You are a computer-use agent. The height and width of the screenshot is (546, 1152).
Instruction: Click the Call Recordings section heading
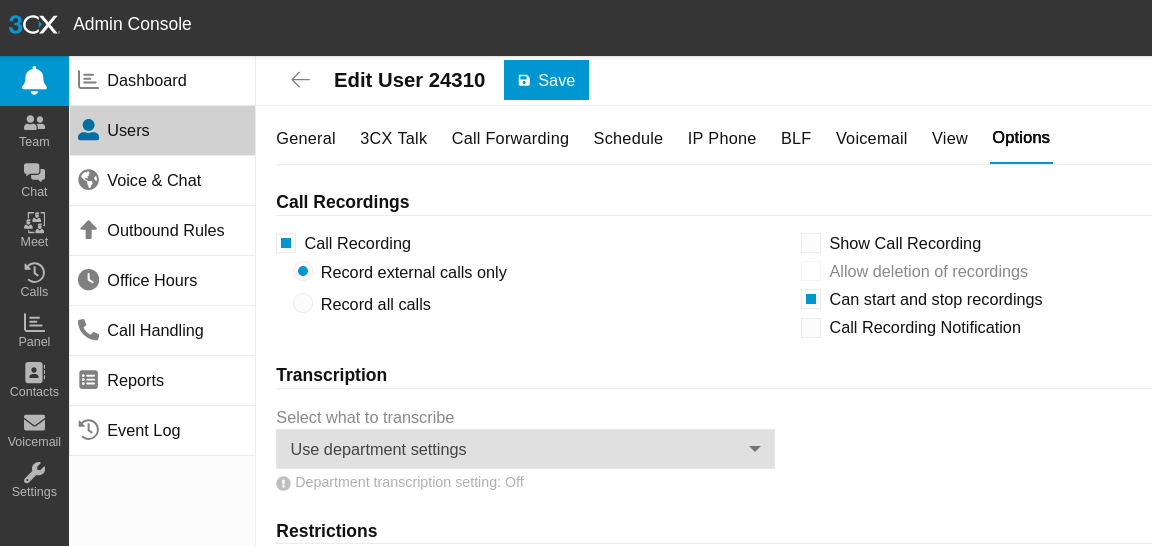point(342,202)
